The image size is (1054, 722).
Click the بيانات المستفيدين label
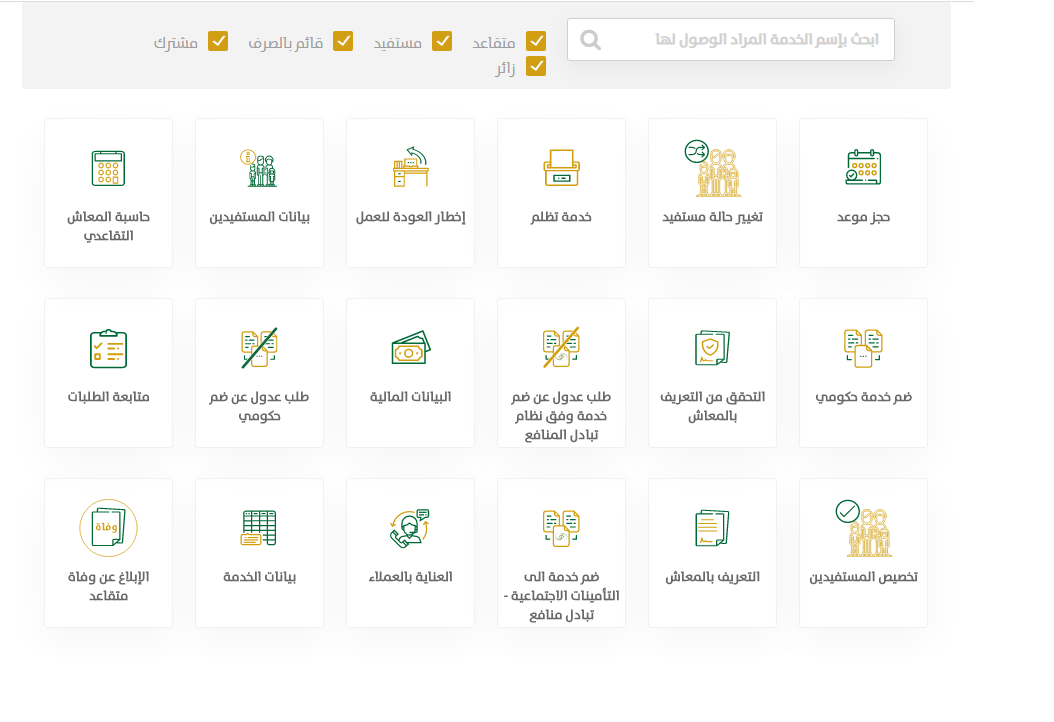coord(259,216)
